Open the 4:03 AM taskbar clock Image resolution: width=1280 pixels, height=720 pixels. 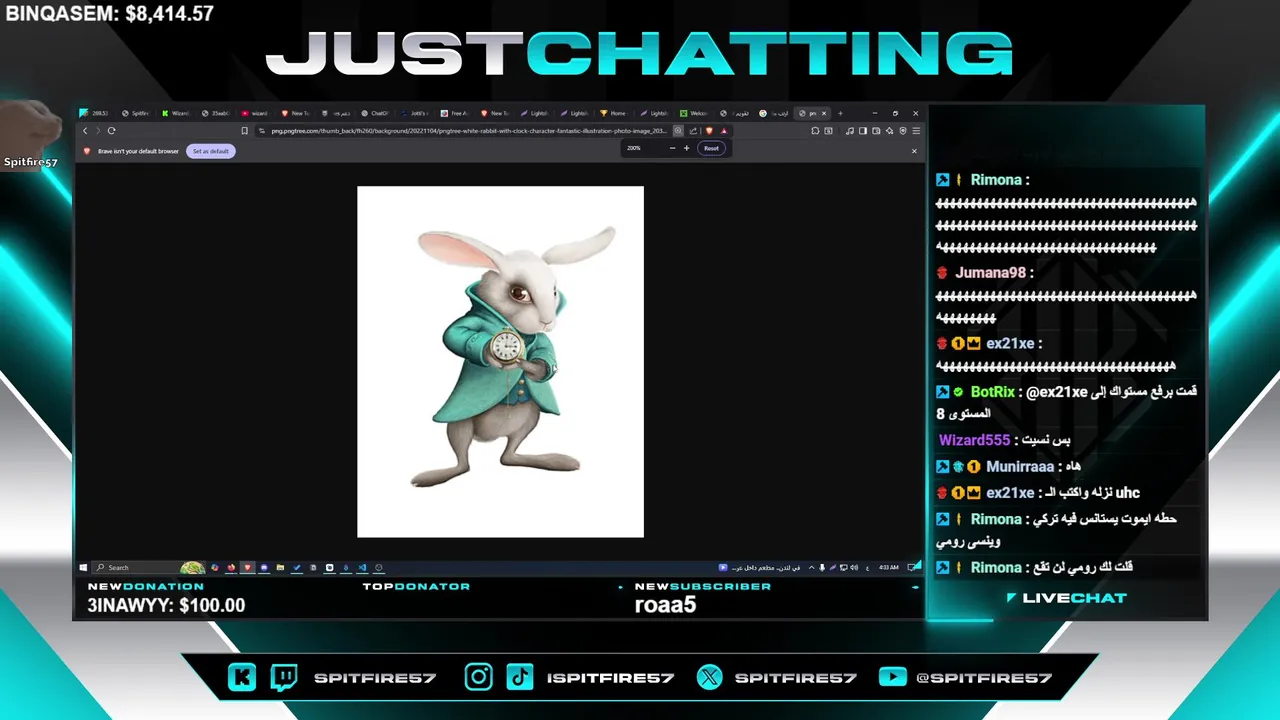[x=889, y=568]
